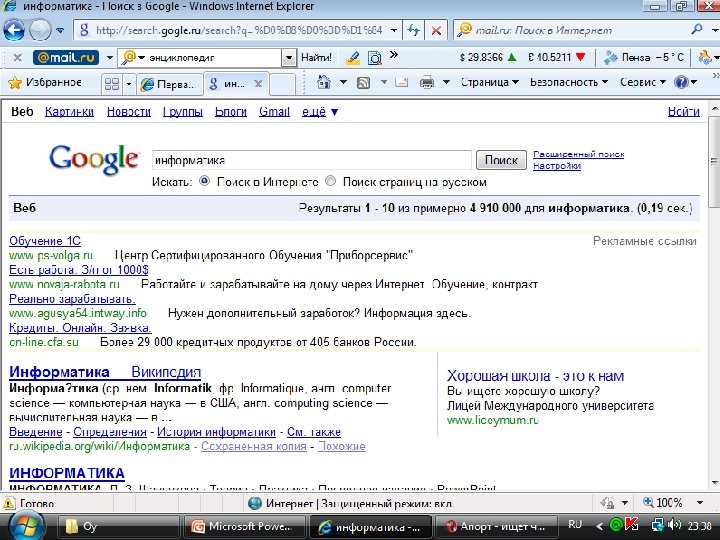Image resolution: width=720 pixels, height=540 pixels.
Task: Open the Сервис menu
Action: (643, 83)
